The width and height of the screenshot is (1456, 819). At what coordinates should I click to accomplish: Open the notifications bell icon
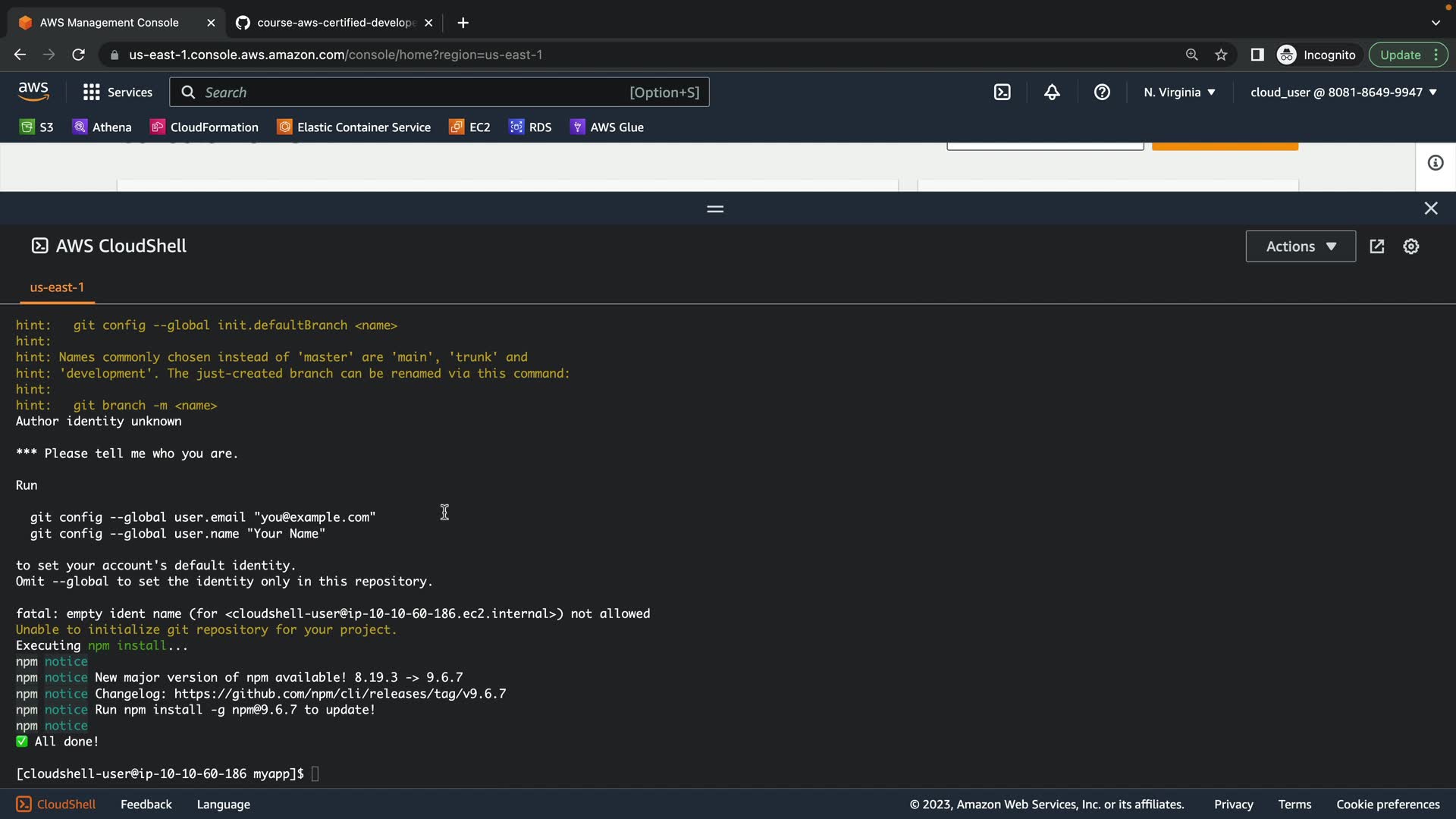1052,93
